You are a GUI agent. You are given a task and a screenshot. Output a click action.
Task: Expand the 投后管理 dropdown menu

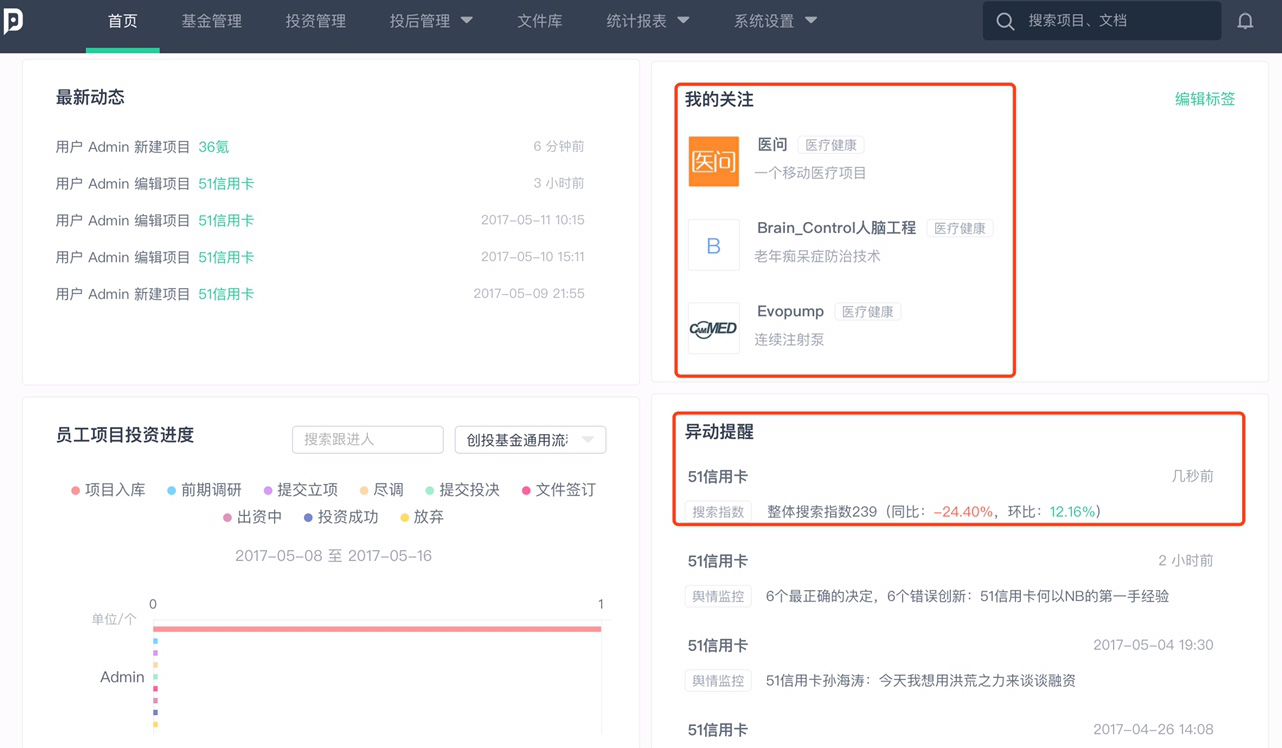431,21
